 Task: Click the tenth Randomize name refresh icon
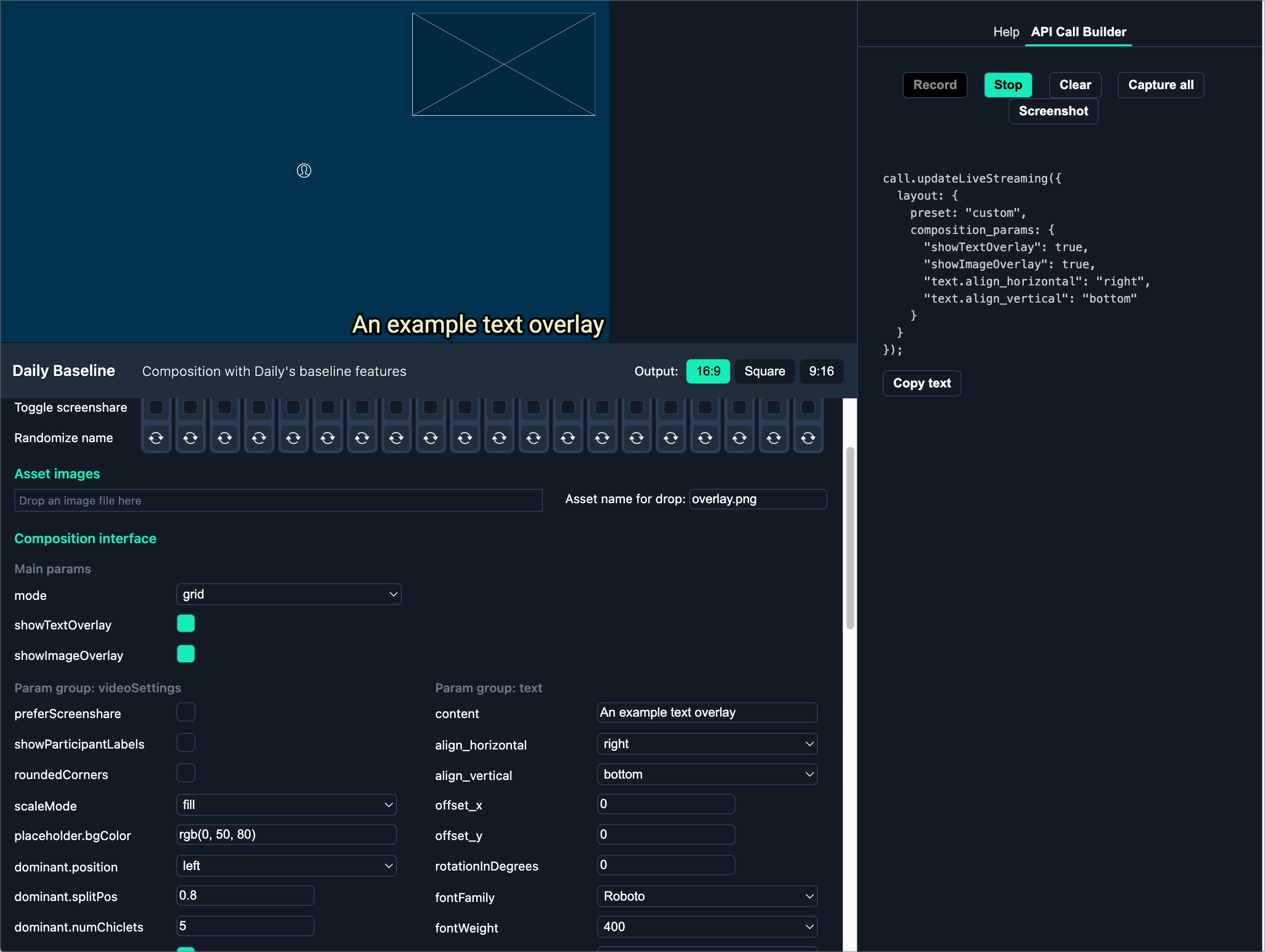[x=465, y=438]
